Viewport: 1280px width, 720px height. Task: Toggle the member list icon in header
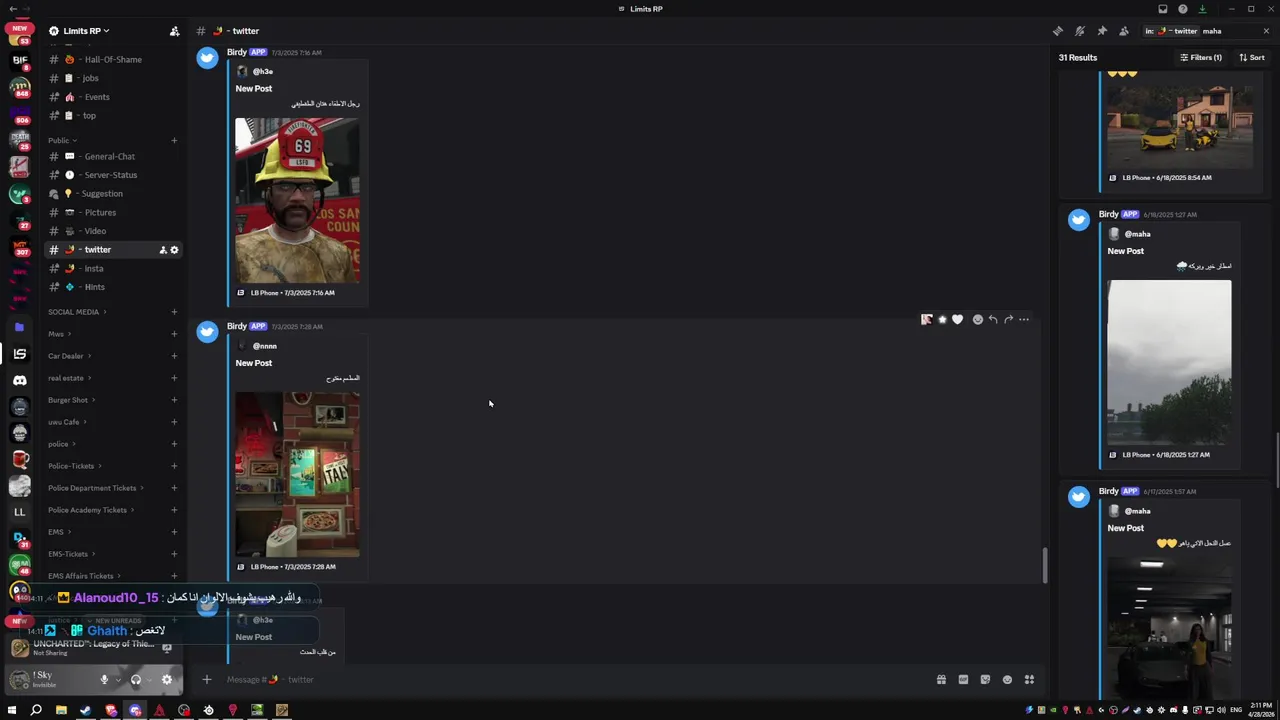pyautogui.click(x=1124, y=31)
